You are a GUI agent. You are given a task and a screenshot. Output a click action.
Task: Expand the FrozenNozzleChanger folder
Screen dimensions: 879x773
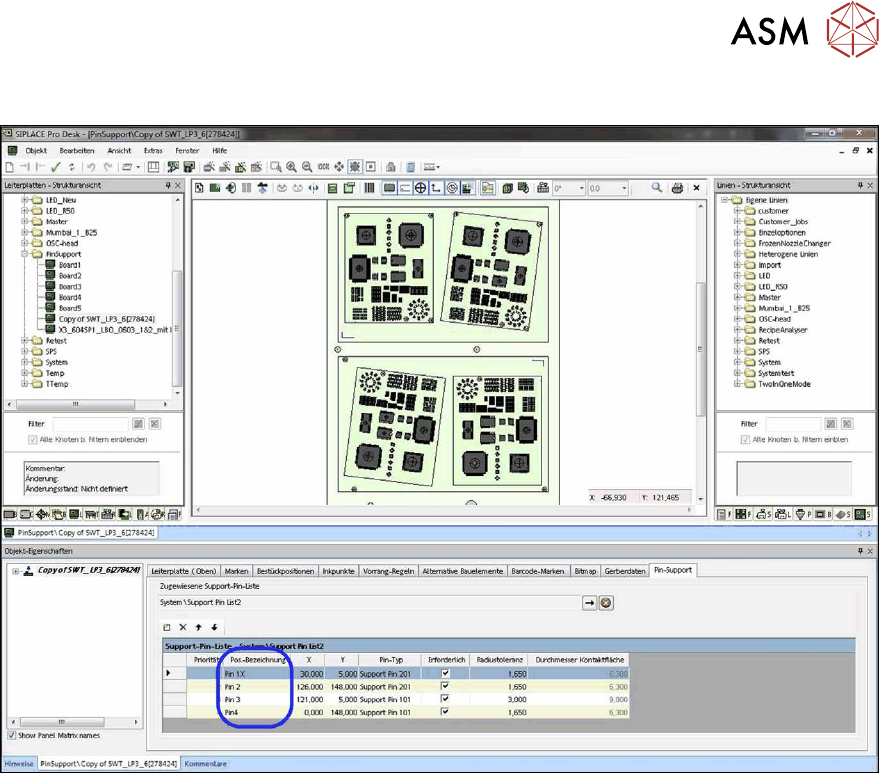(738, 243)
